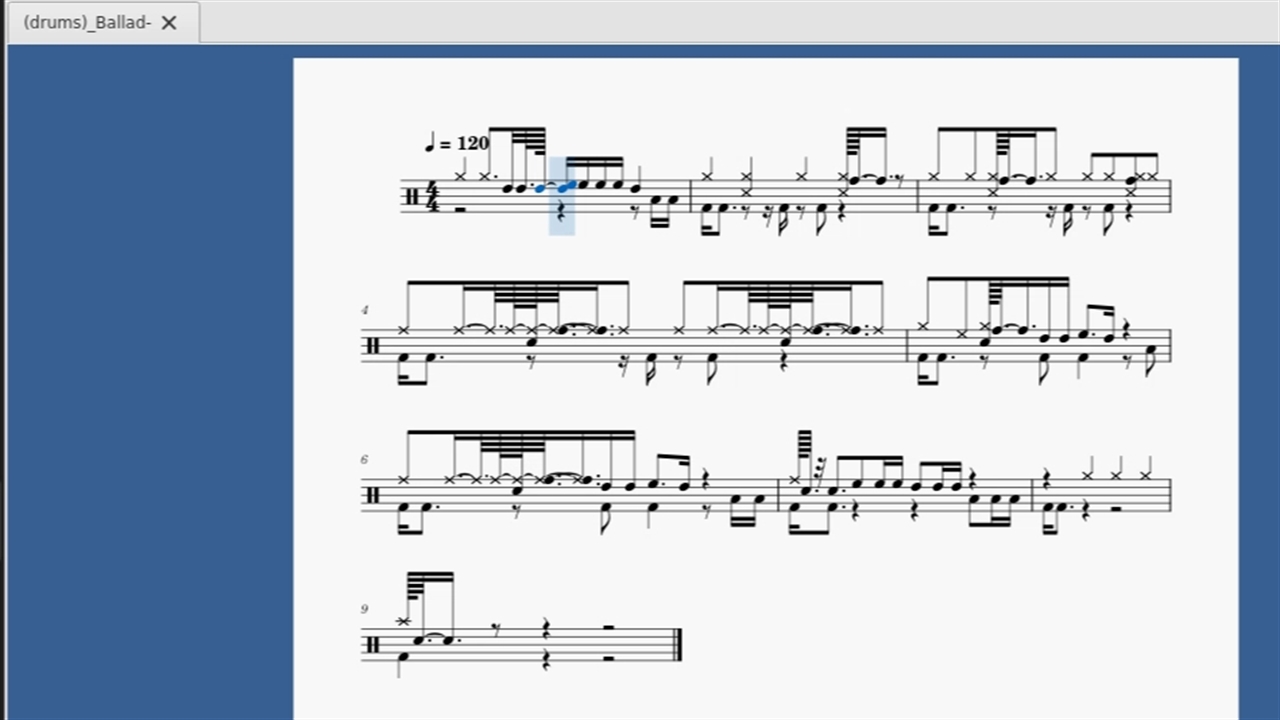Click the blue highlighted note in measure one

(567, 186)
